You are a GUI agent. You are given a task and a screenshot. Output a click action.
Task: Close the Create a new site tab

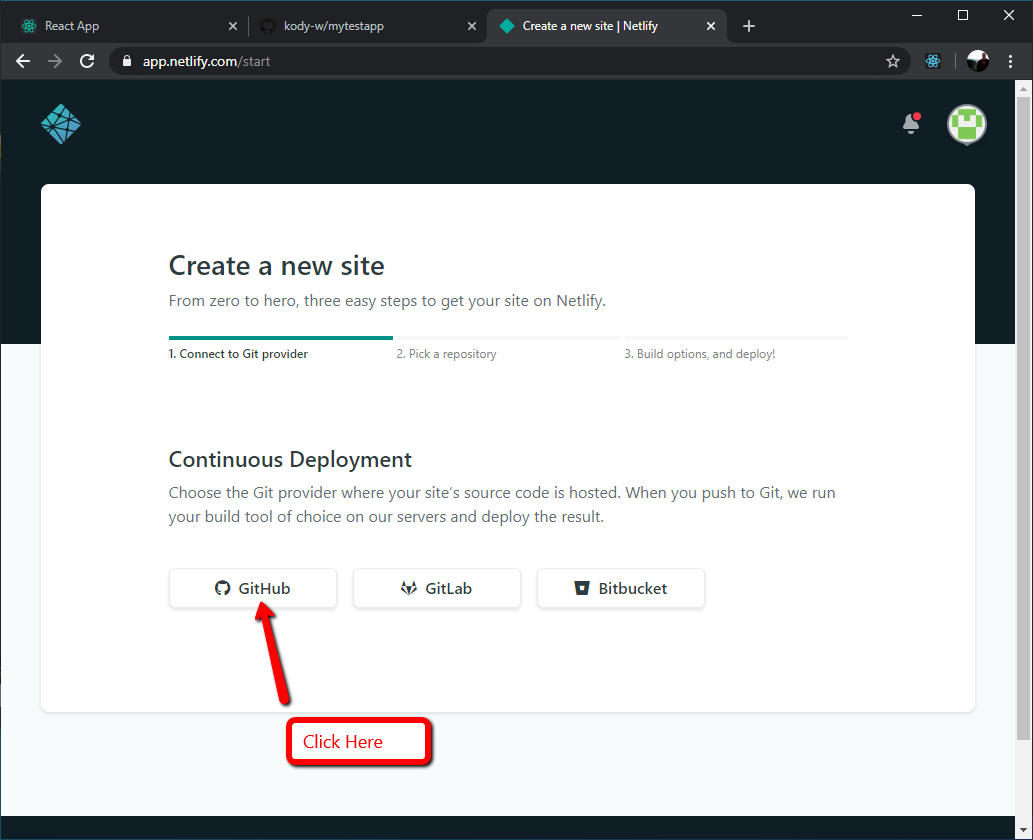pyautogui.click(x=711, y=26)
